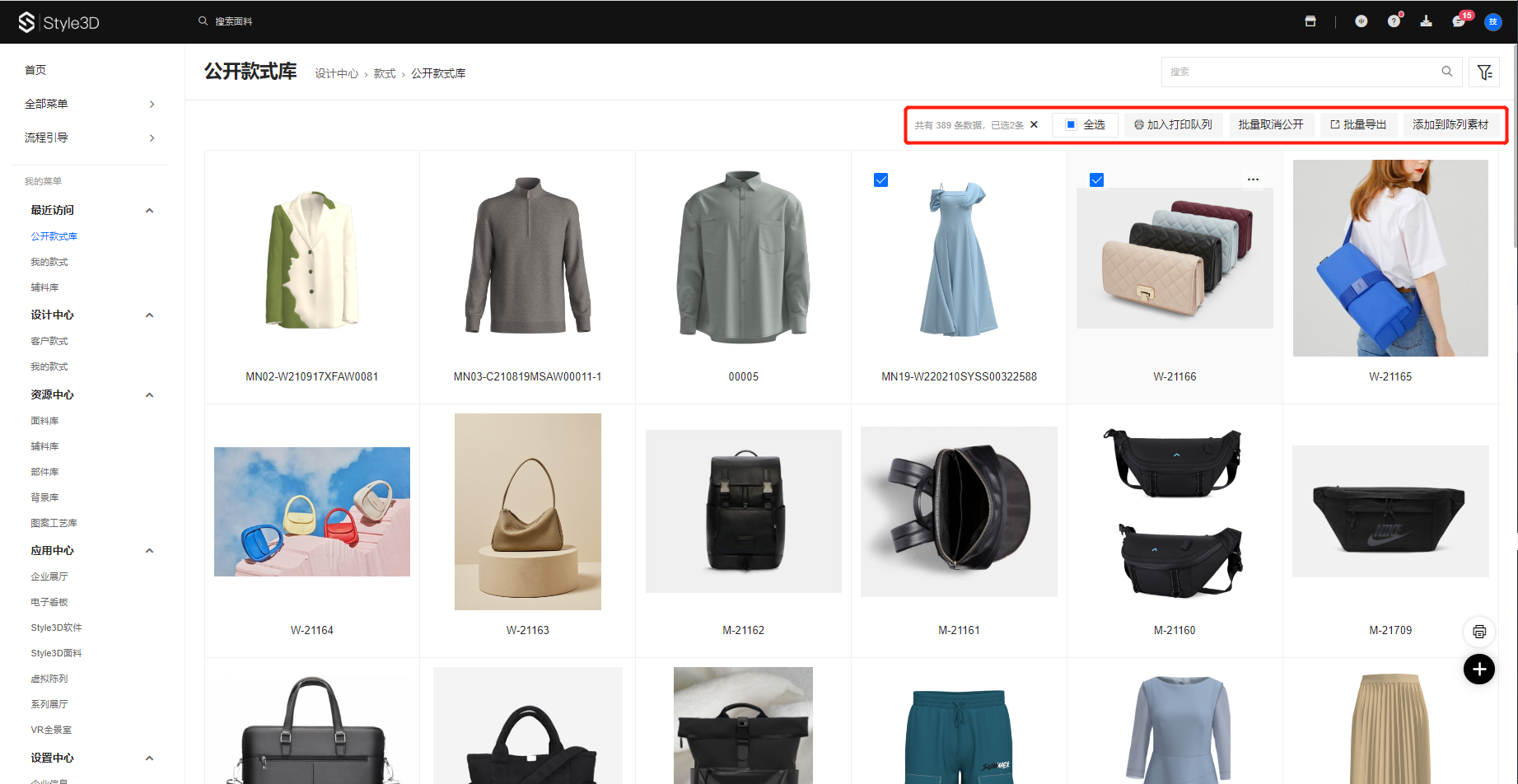Expand the 全部菜单 menu arrow
Image resolution: width=1518 pixels, height=784 pixels.
coord(152,105)
